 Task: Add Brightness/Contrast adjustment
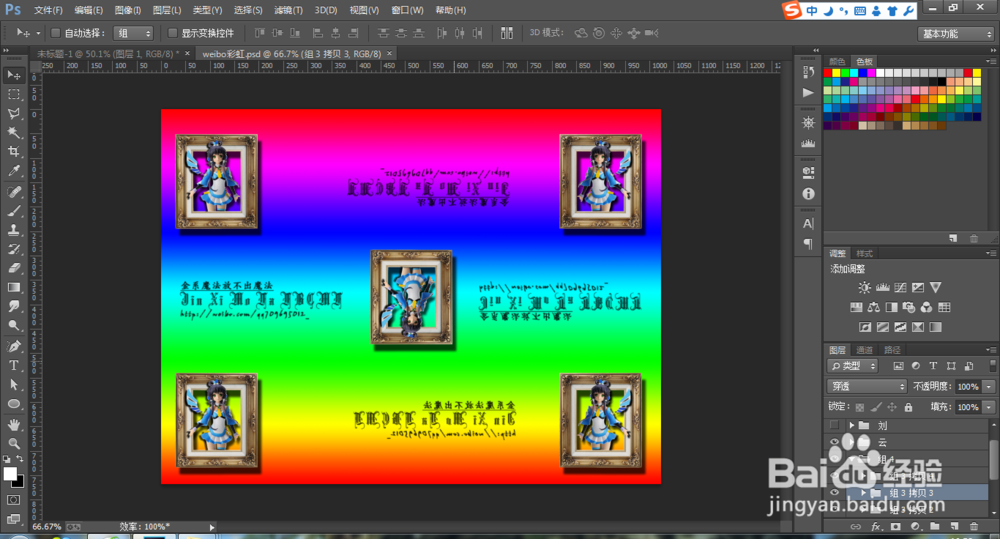click(864, 288)
